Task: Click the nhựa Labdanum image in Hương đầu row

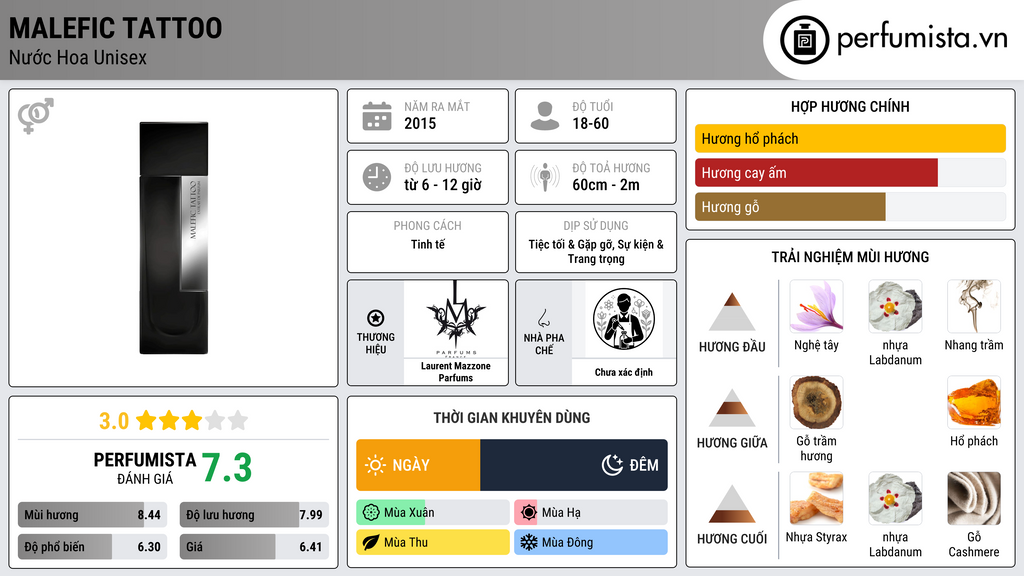Action: click(895, 306)
